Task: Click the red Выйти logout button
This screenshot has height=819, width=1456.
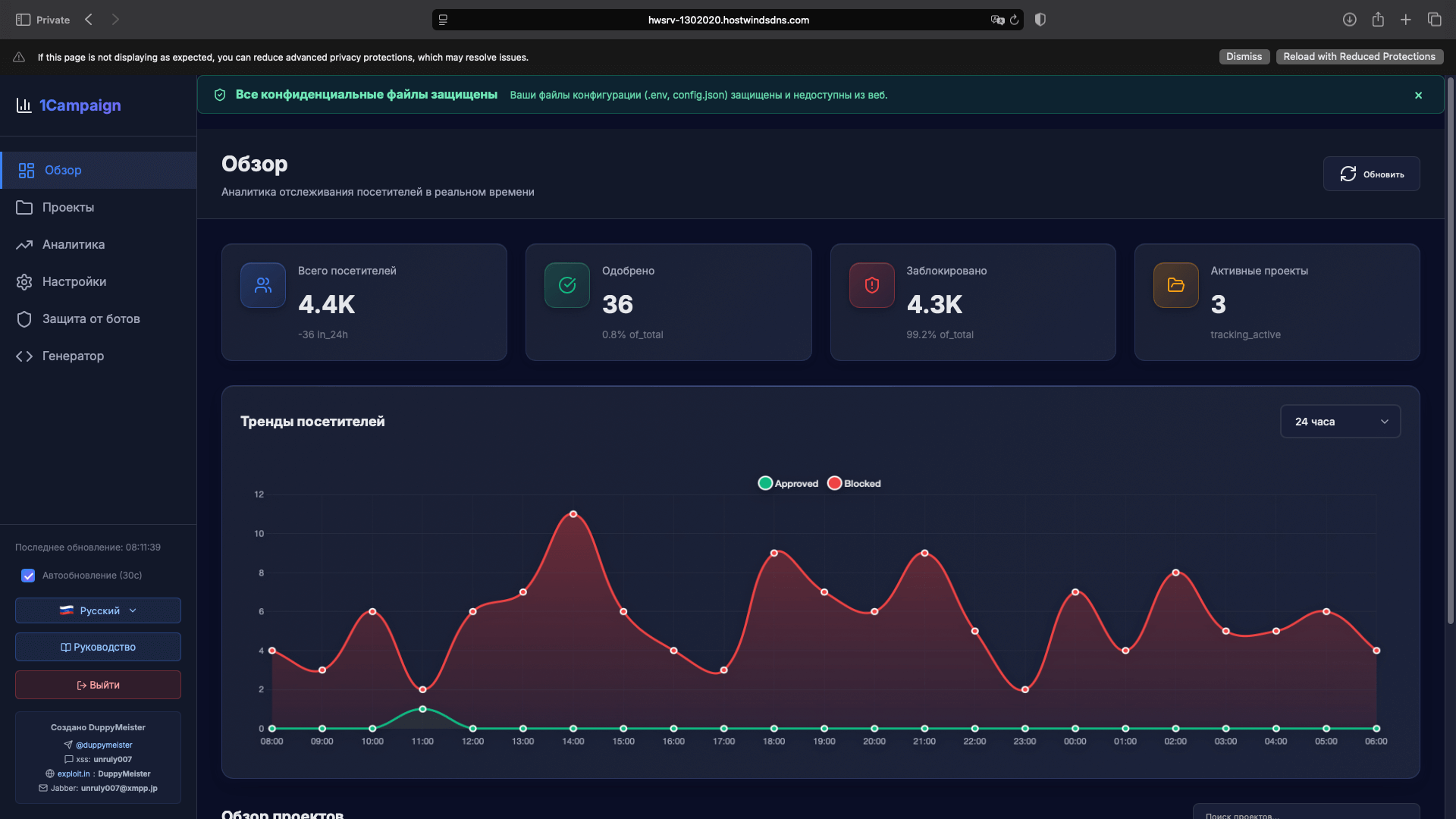Action: [x=98, y=685]
